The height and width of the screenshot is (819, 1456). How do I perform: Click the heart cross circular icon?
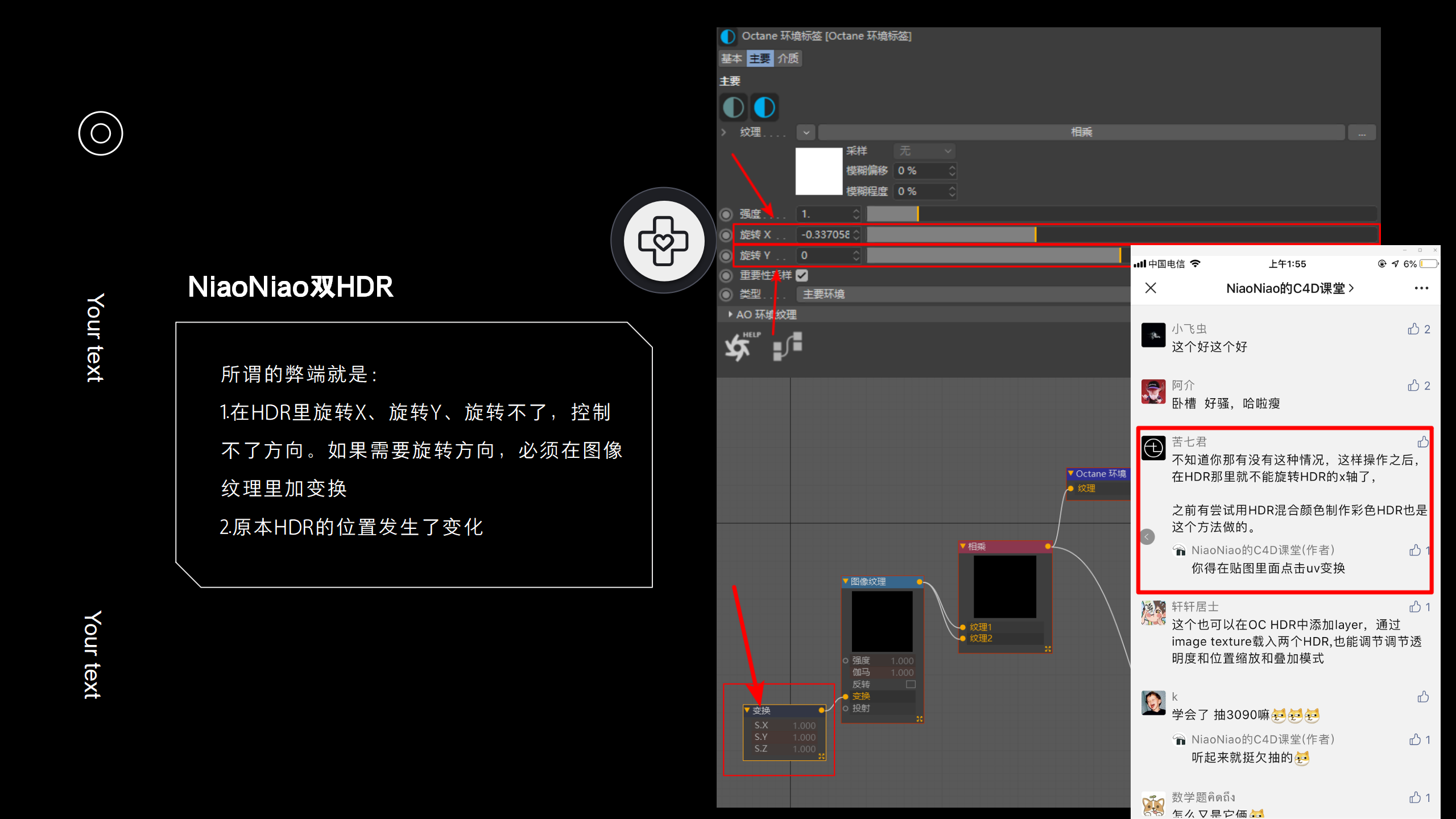click(663, 241)
